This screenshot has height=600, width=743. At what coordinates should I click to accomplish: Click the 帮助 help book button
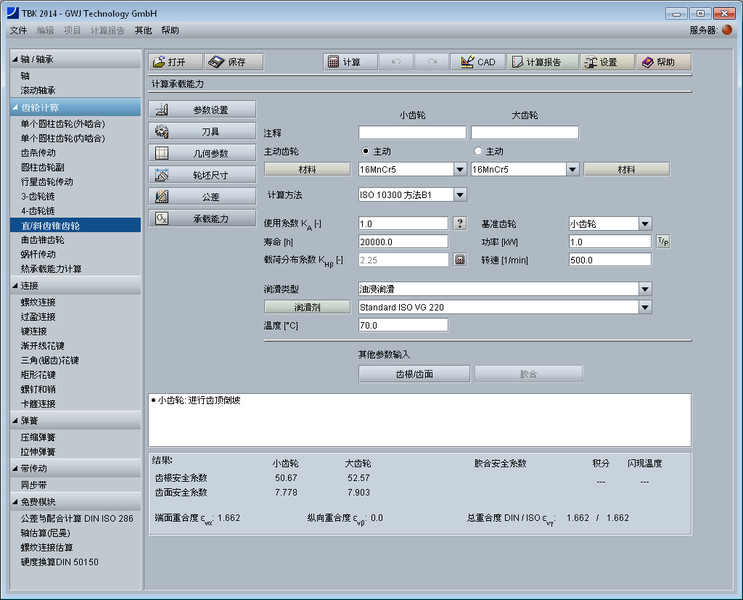pos(664,62)
